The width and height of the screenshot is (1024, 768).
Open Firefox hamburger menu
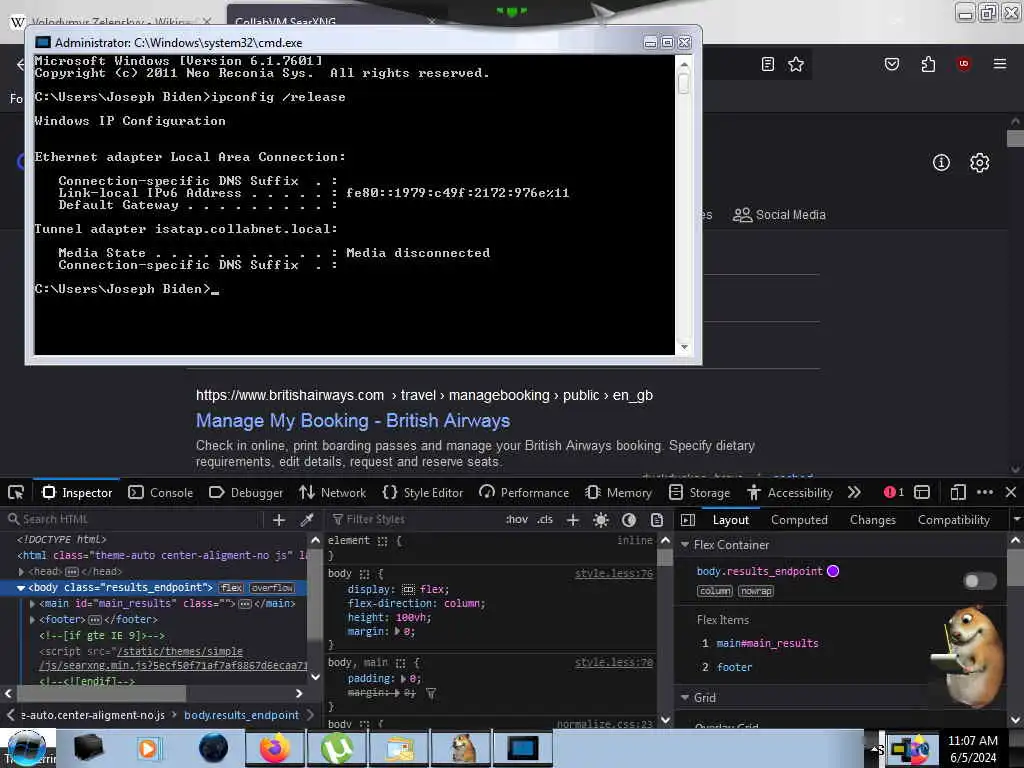(1000, 64)
